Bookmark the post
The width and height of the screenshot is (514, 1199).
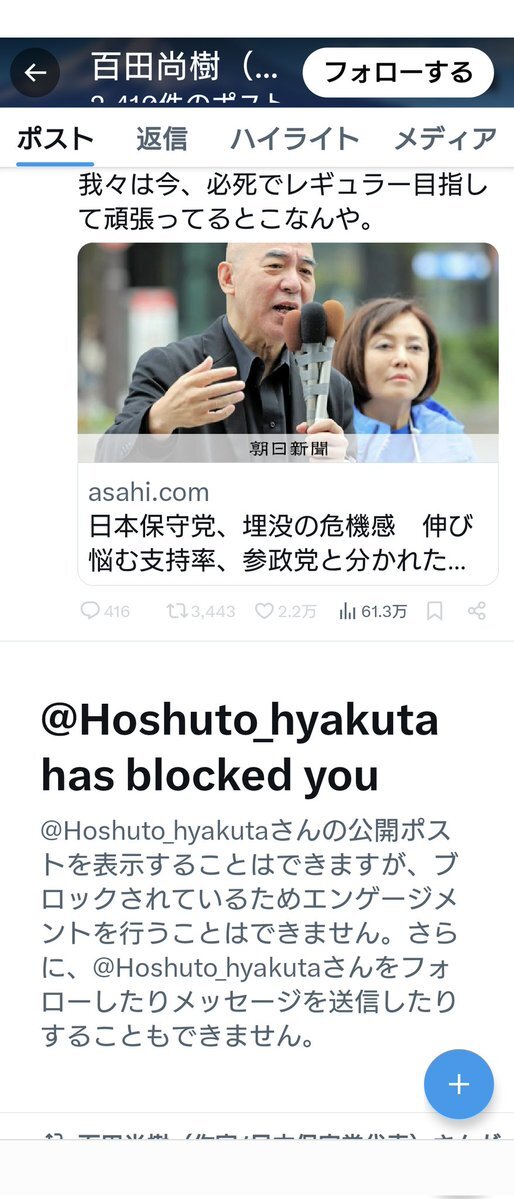(x=434, y=611)
